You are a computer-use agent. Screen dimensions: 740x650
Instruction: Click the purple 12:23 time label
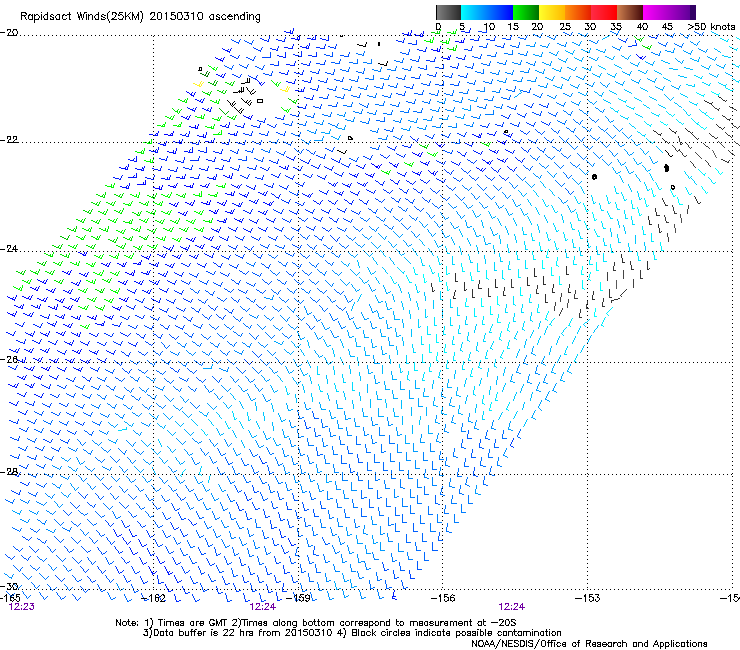pyautogui.click(x=21, y=607)
